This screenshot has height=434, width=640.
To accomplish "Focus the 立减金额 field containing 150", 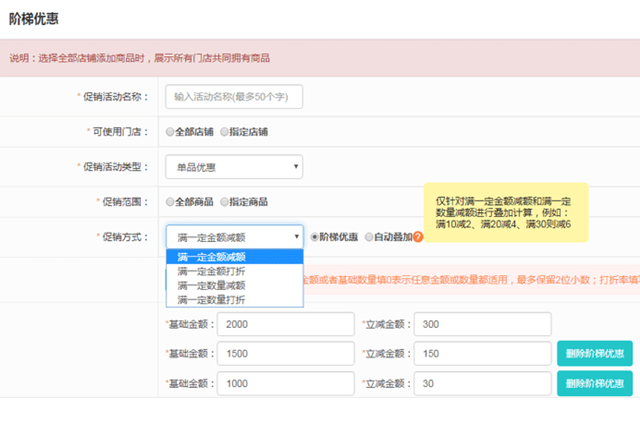I will pos(481,354).
